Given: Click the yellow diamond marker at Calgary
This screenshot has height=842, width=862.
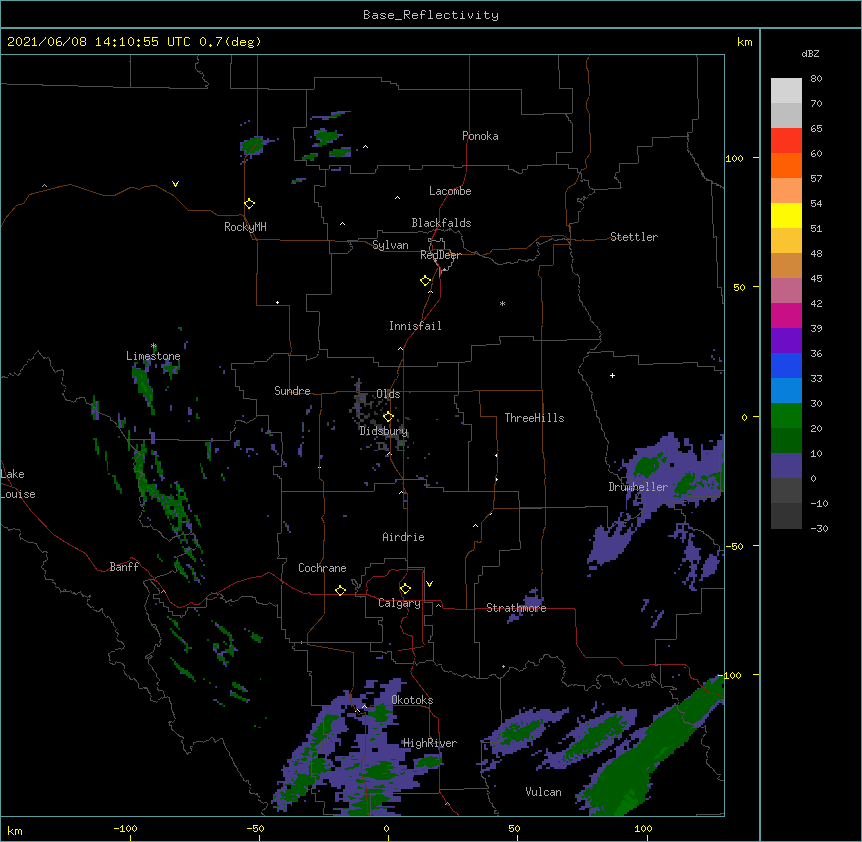Looking at the screenshot, I should coord(405,589).
